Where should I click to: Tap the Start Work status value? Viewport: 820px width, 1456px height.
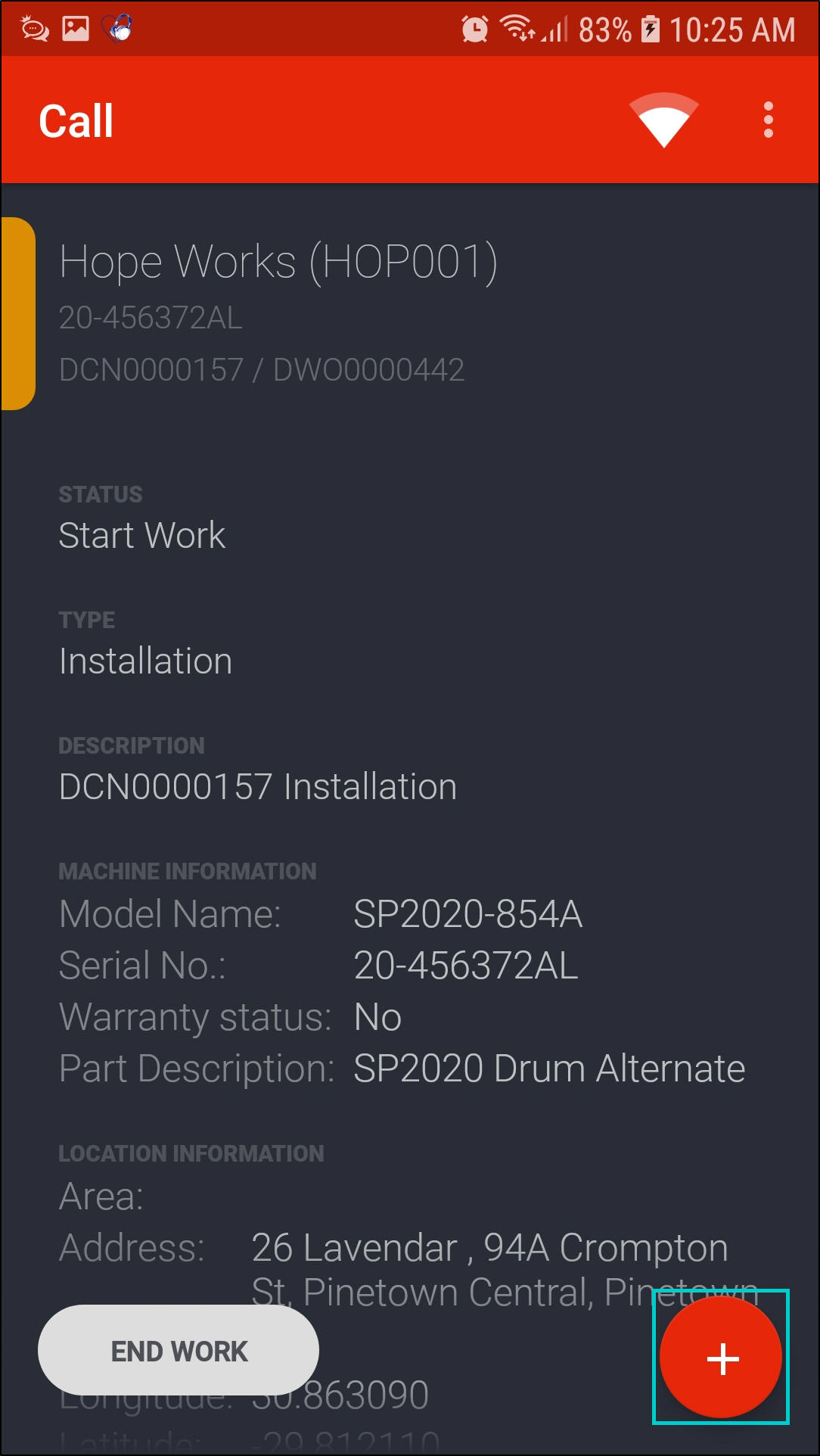[x=142, y=536]
